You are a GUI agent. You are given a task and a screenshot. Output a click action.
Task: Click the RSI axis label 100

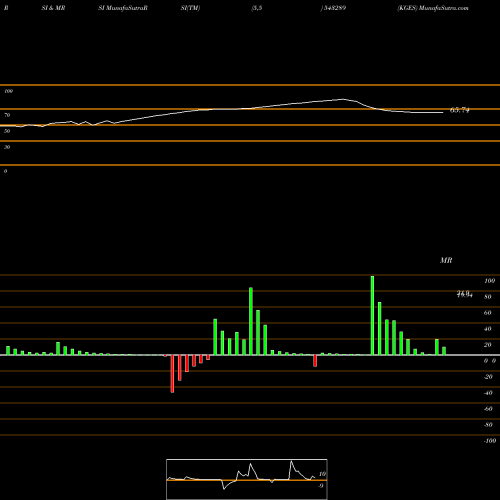(x=8, y=91)
